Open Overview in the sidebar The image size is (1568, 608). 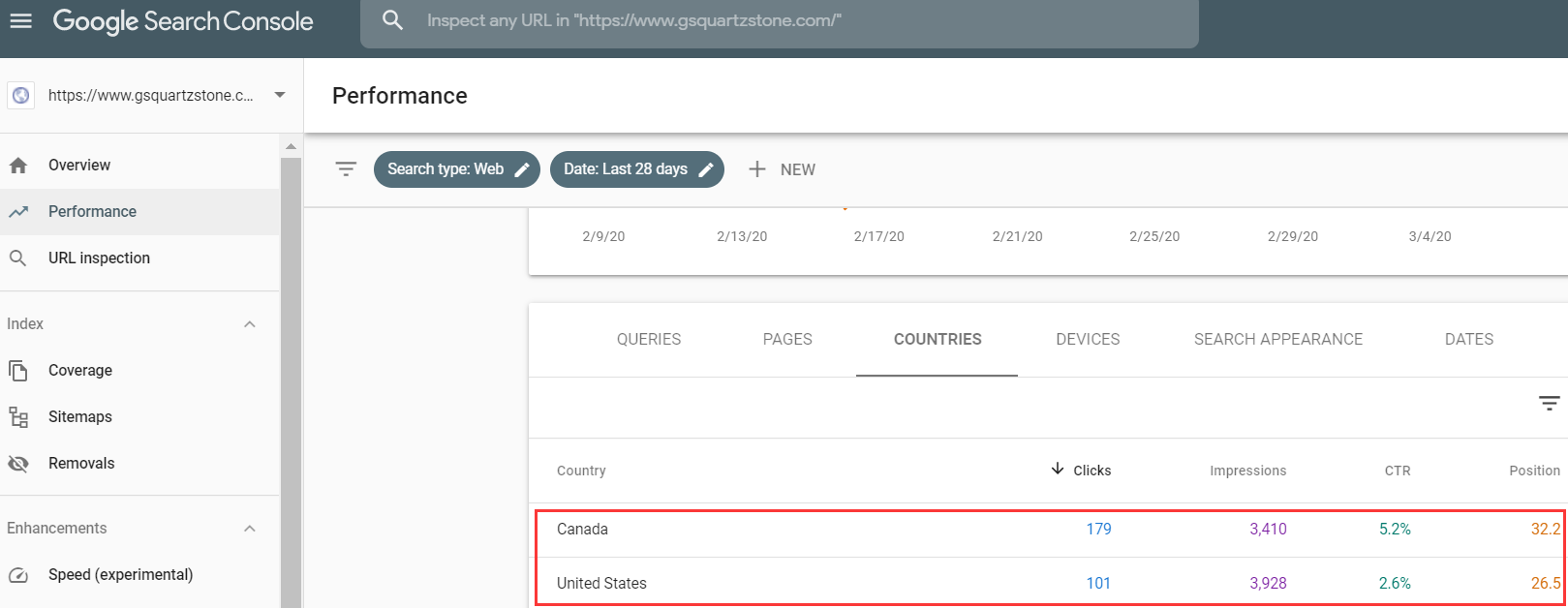tap(139, 166)
